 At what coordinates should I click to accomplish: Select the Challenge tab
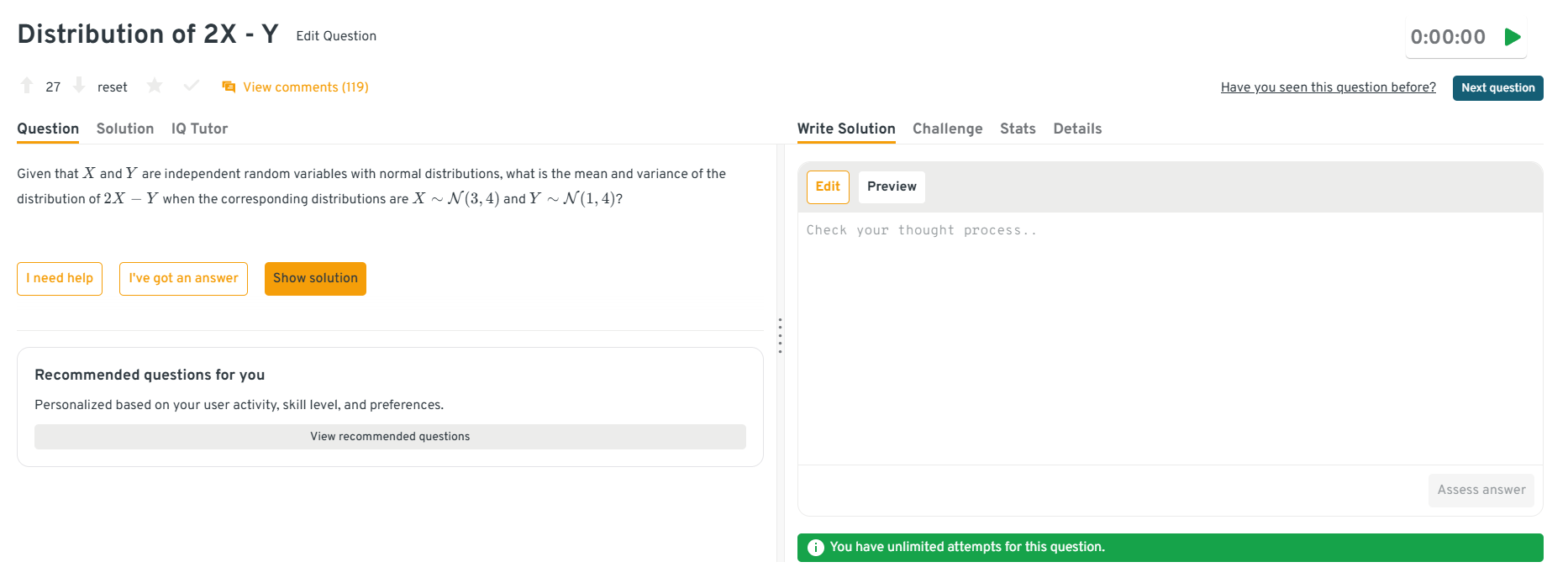[947, 129]
